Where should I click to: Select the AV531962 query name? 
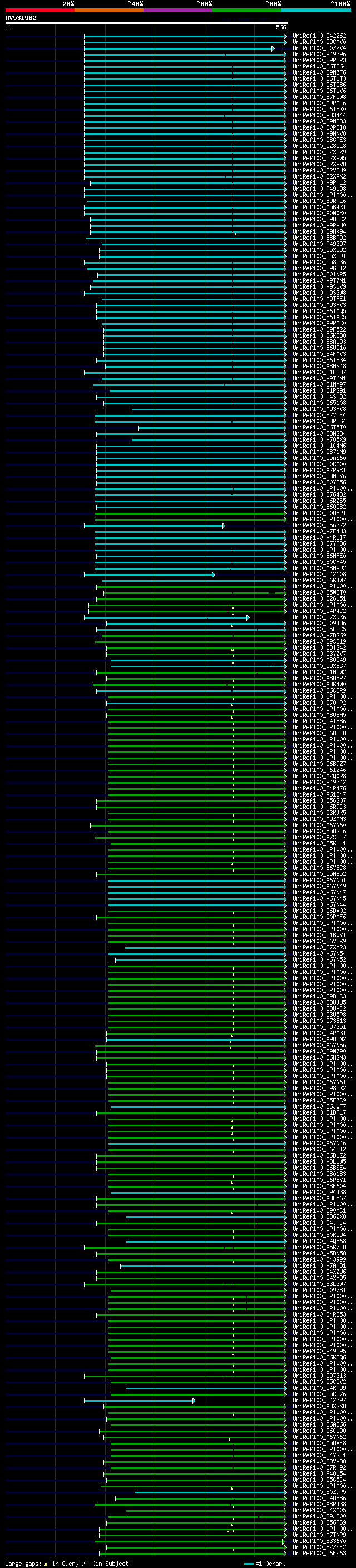[21, 18]
